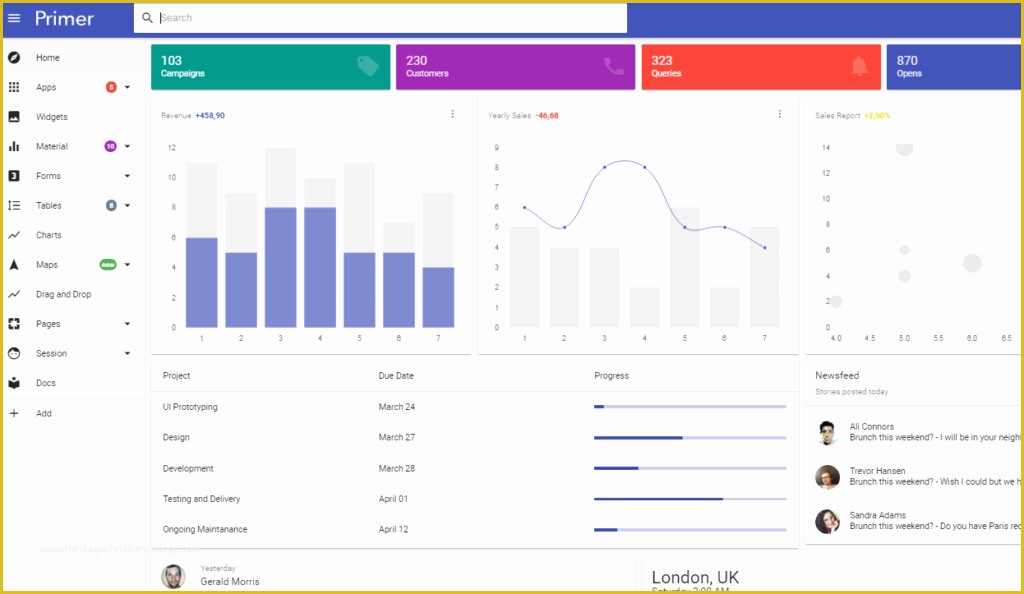Open the 323 Queries card

click(x=761, y=67)
